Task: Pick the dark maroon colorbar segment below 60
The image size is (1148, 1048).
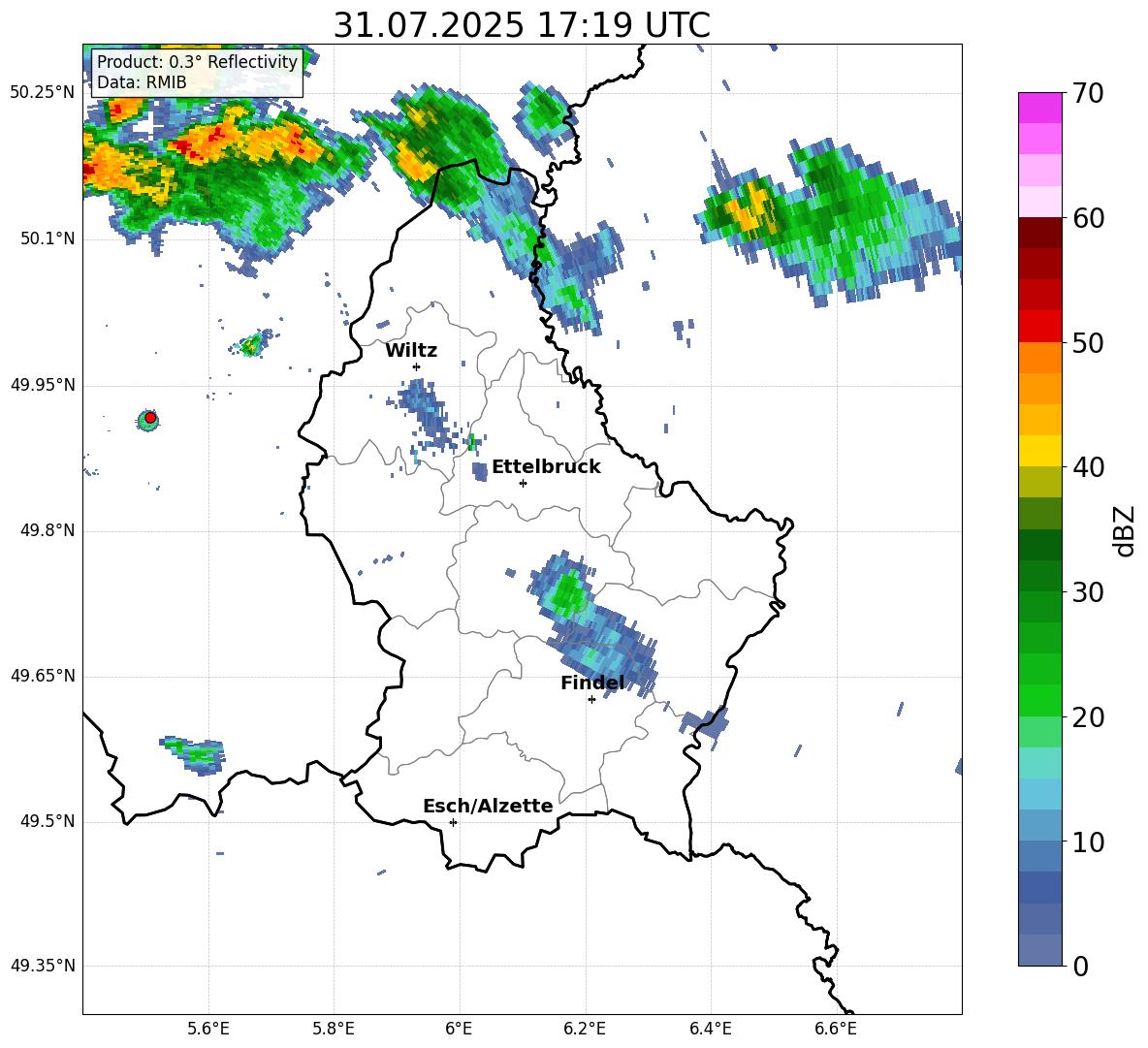Action: pos(1039,233)
